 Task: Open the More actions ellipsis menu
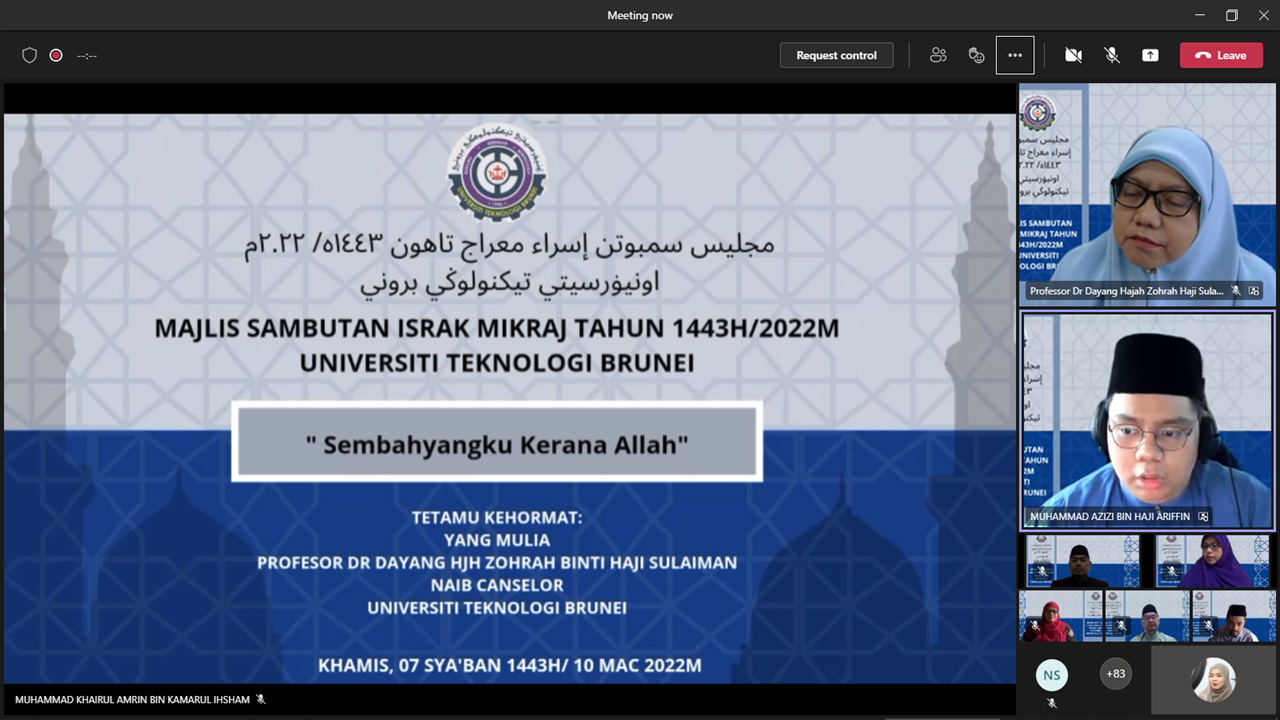[1015, 55]
